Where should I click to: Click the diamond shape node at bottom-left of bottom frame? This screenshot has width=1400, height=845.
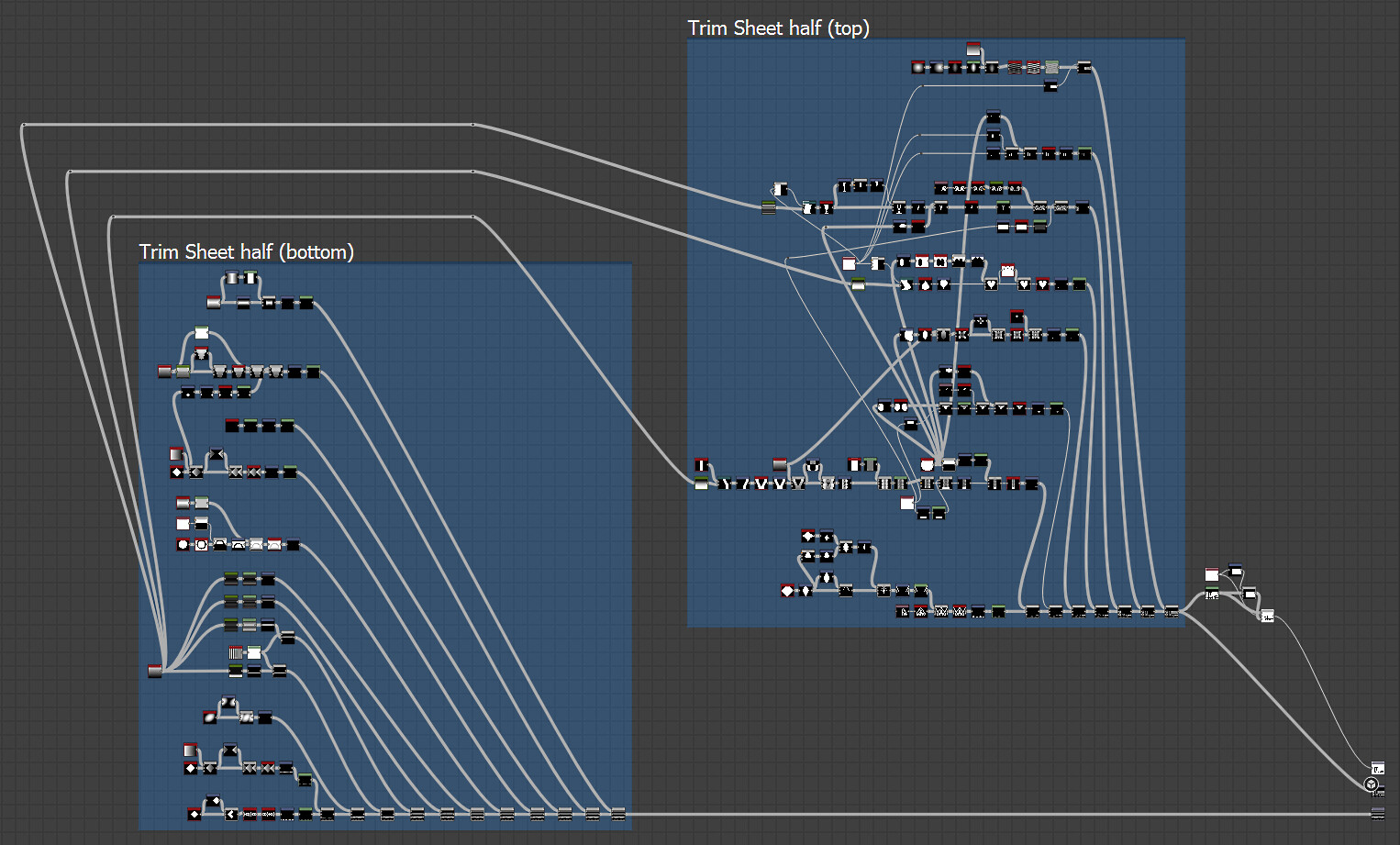pos(194,814)
